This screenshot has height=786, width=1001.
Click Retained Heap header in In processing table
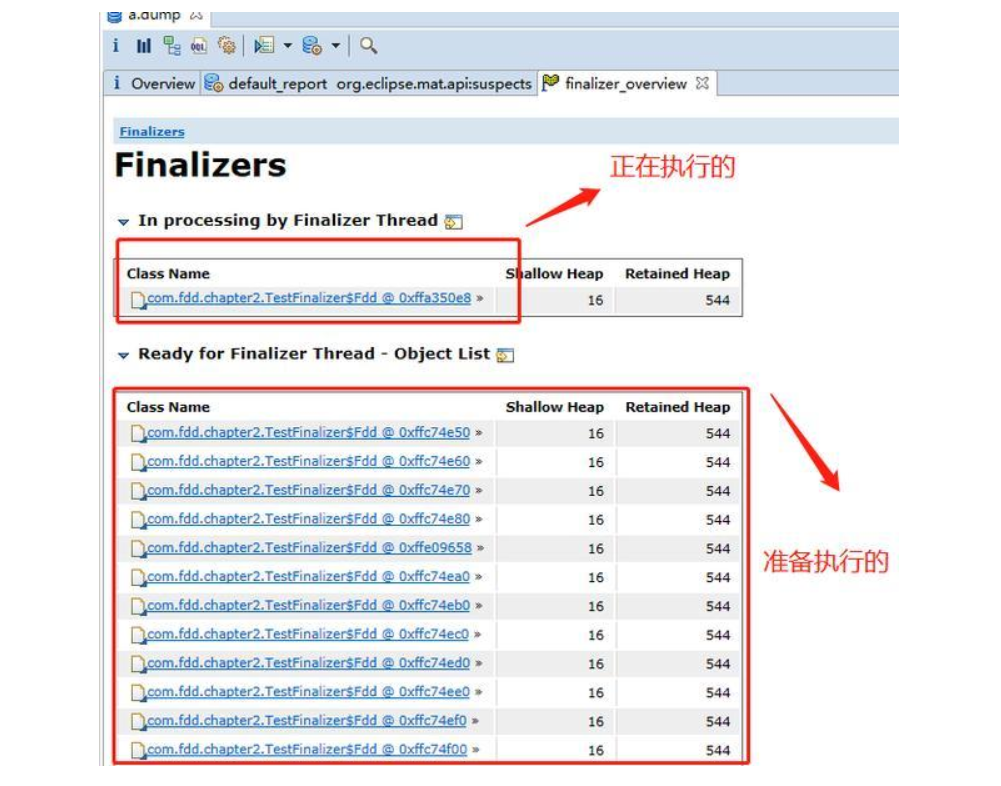coord(677,274)
